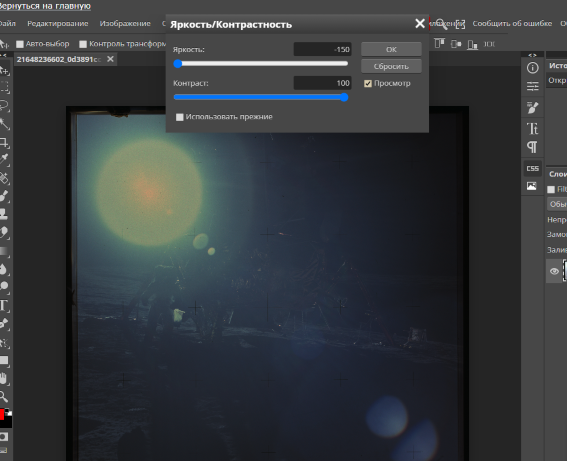Open the Изображение menu
Image resolution: width=567 pixels, height=461 pixels.
125,24
